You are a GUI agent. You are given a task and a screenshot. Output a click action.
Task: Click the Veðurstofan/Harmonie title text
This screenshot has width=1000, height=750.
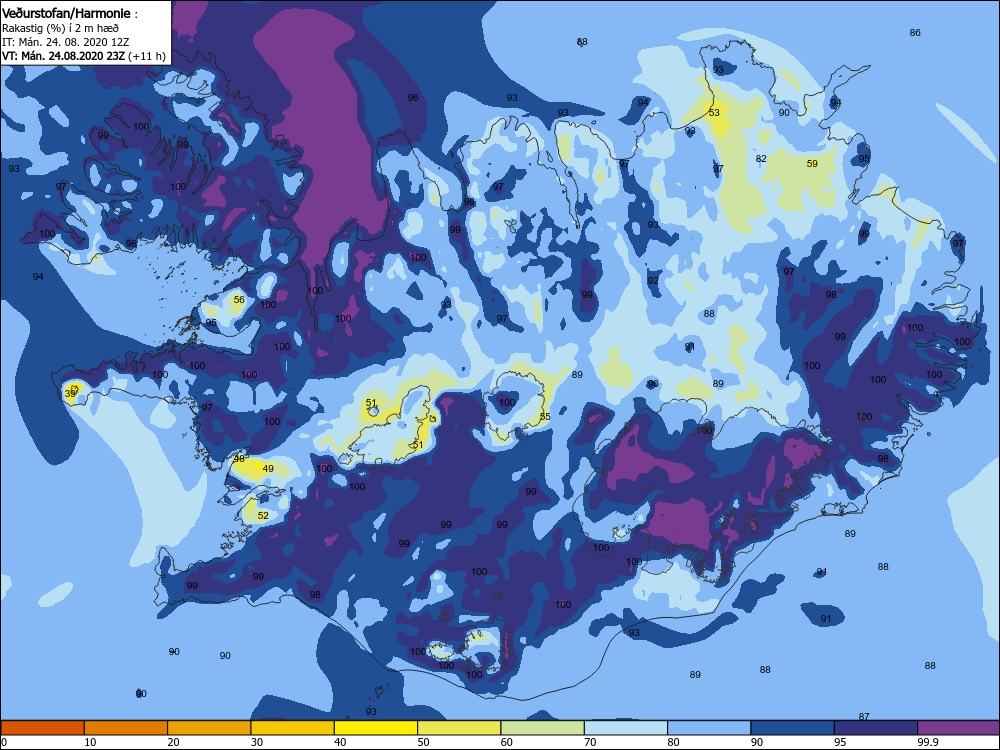click(66, 13)
